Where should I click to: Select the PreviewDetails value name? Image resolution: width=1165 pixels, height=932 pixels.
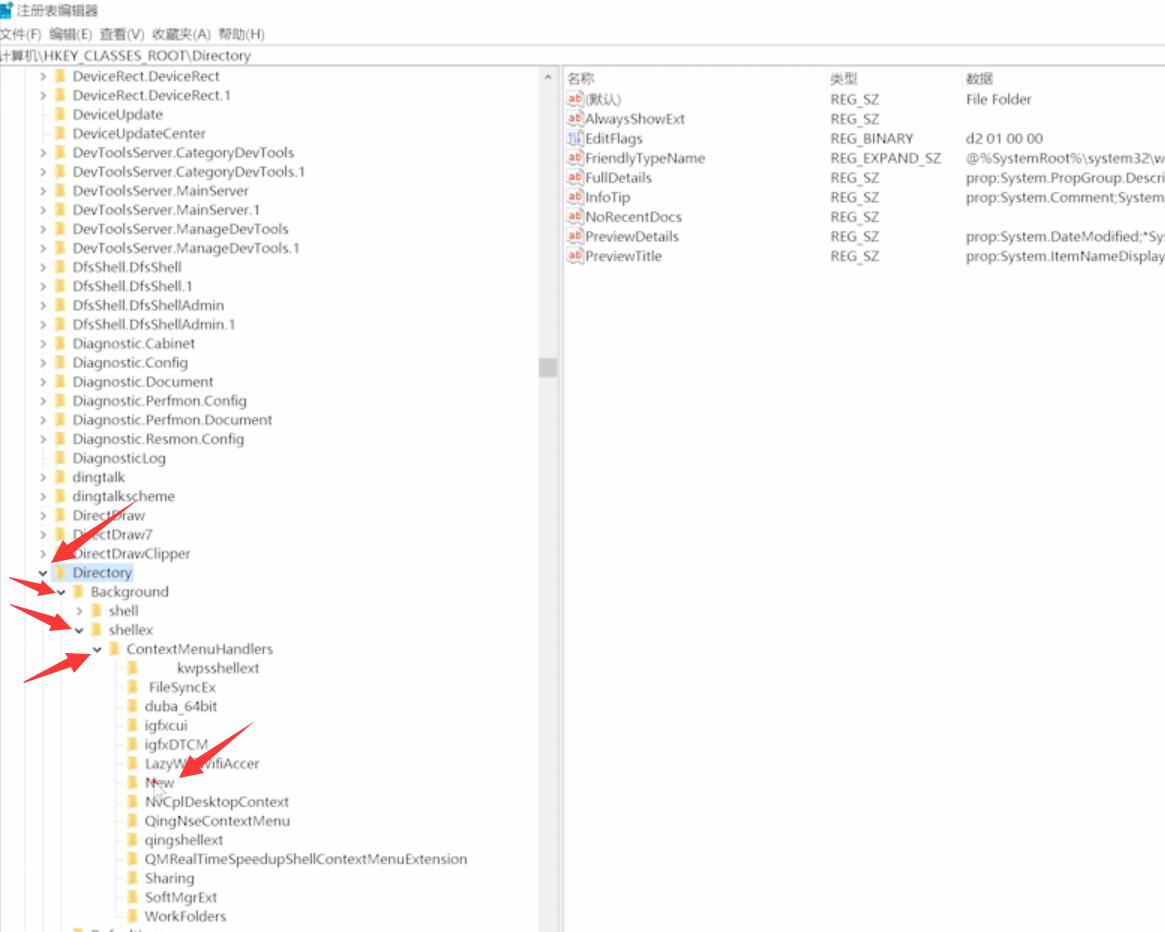pyautogui.click(x=632, y=236)
